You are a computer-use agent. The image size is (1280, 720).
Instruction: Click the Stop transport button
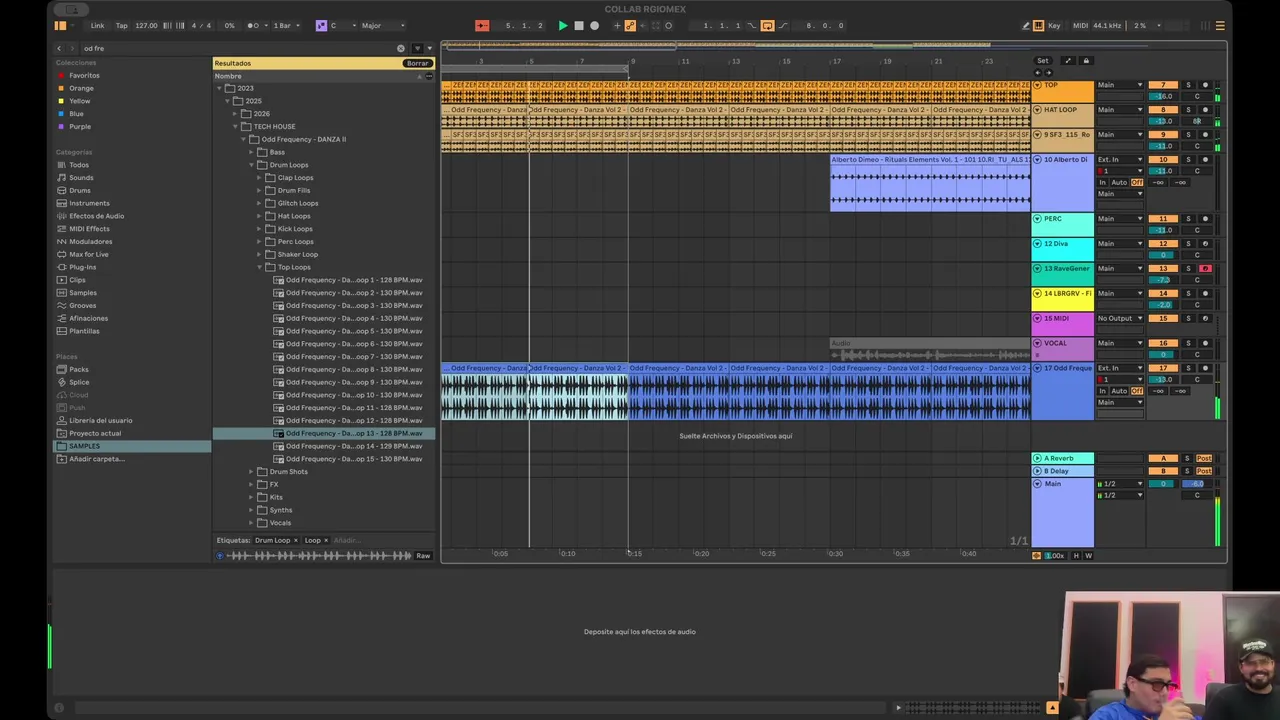point(578,26)
